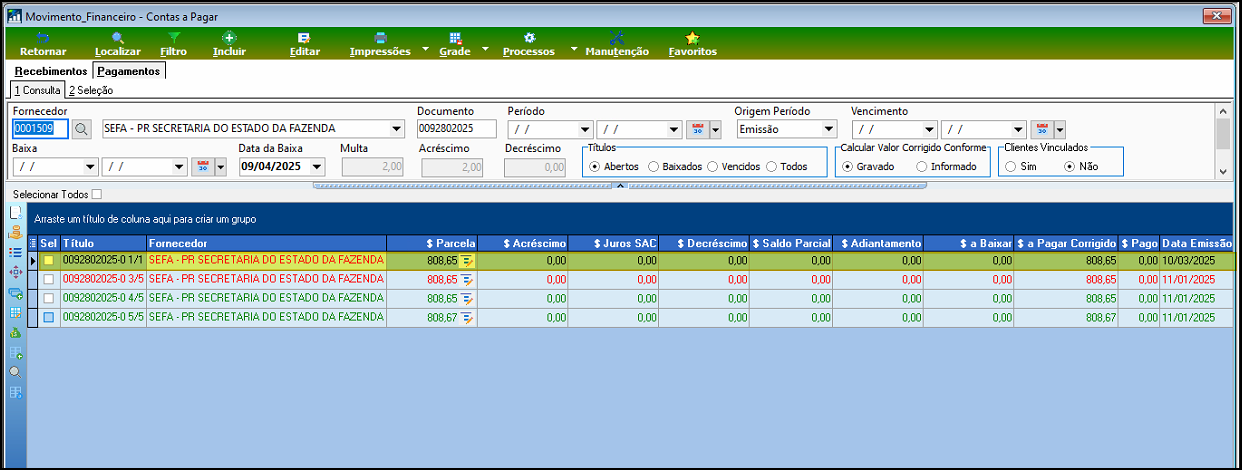This screenshot has height=470, width=1242.
Task: Click the green money bag sidebar icon
Action: [x=15, y=333]
